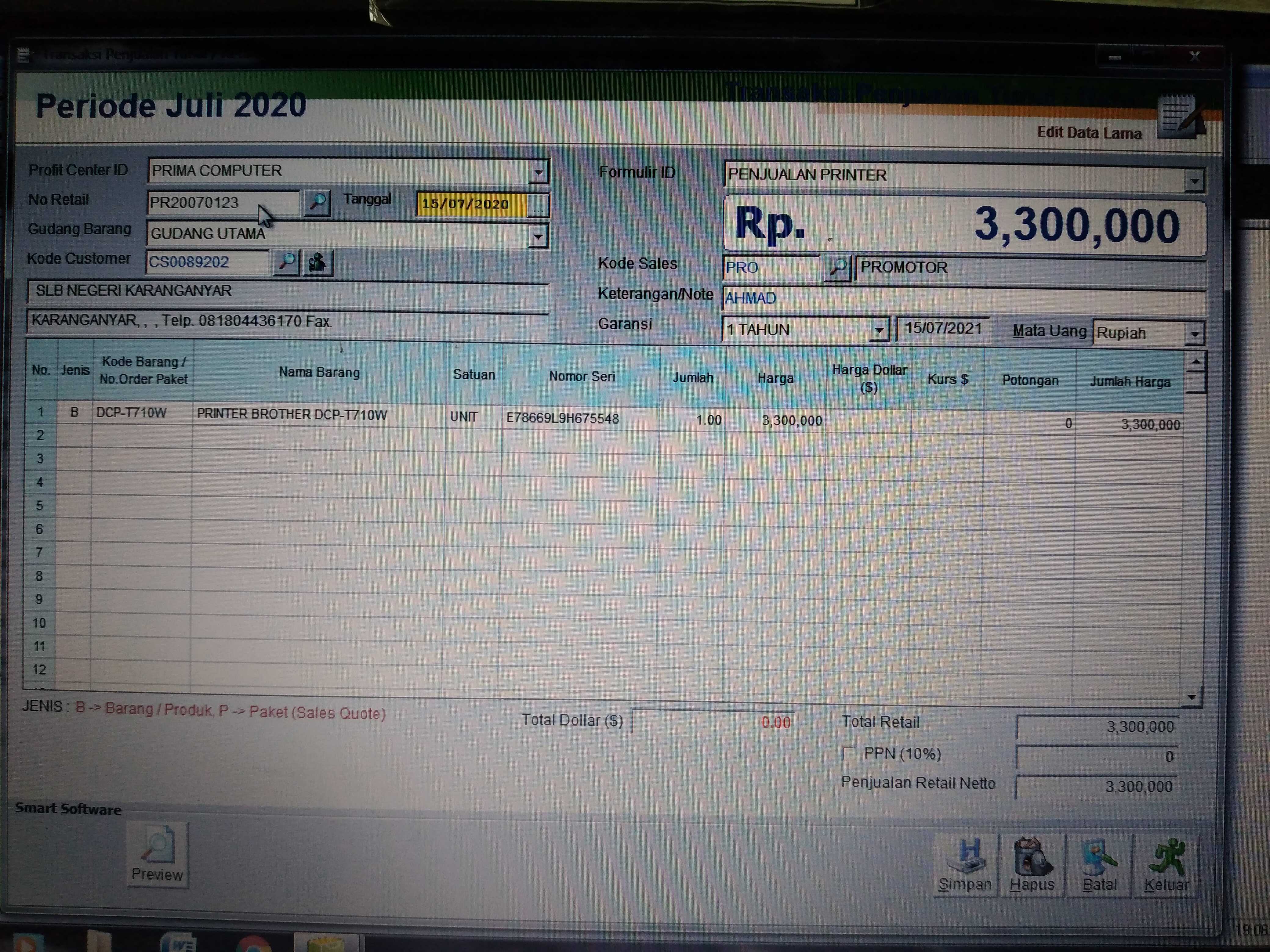Viewport: 1270px width, 952px height.
Task: Open the Mata Uang Rupiah dropdown
Action: tap(1194, 334)
